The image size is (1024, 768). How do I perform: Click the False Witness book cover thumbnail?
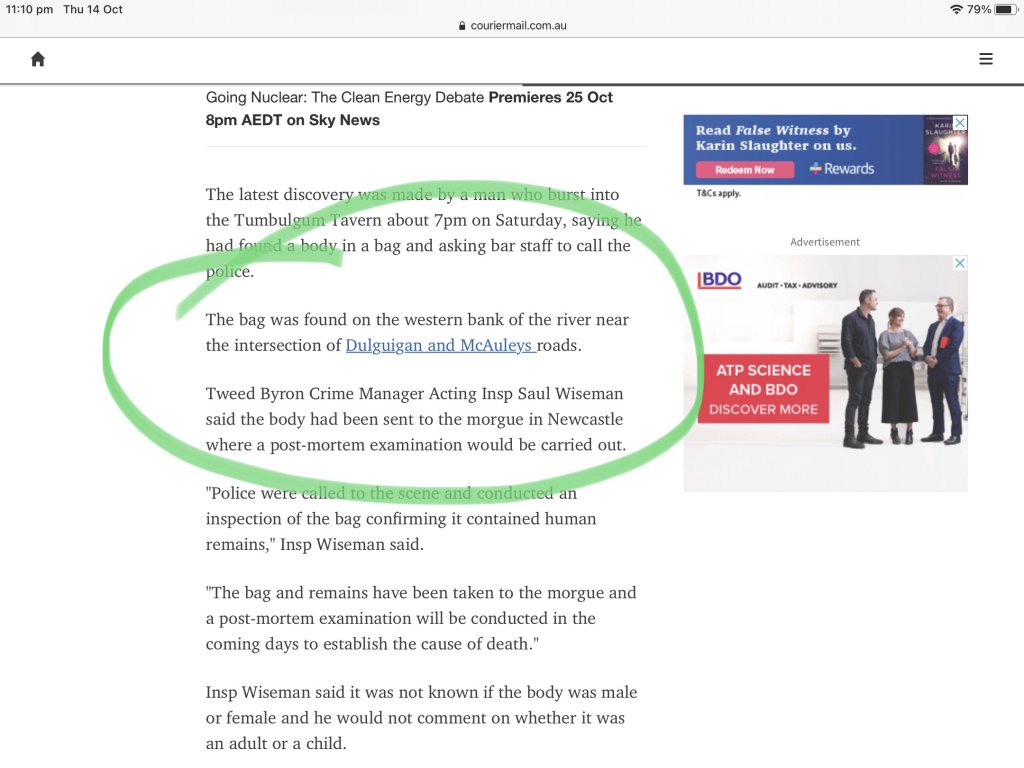pyautogui.click(x=944, y=148)
